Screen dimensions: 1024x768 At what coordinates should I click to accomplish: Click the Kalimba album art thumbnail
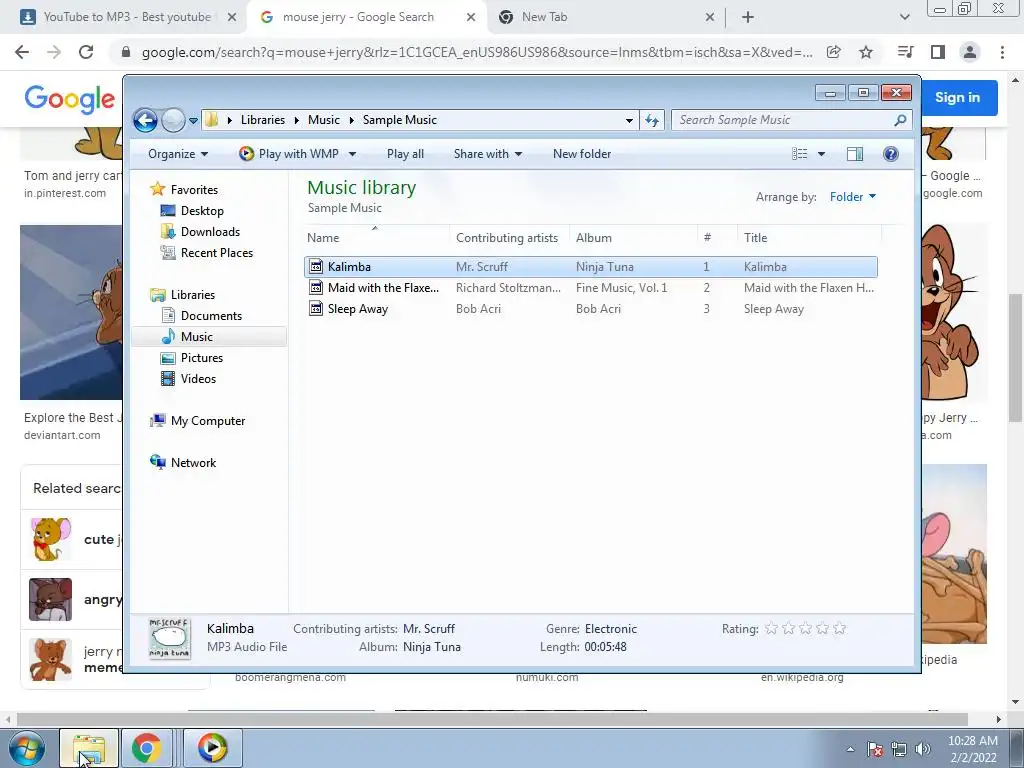click(x=170, y=638)
